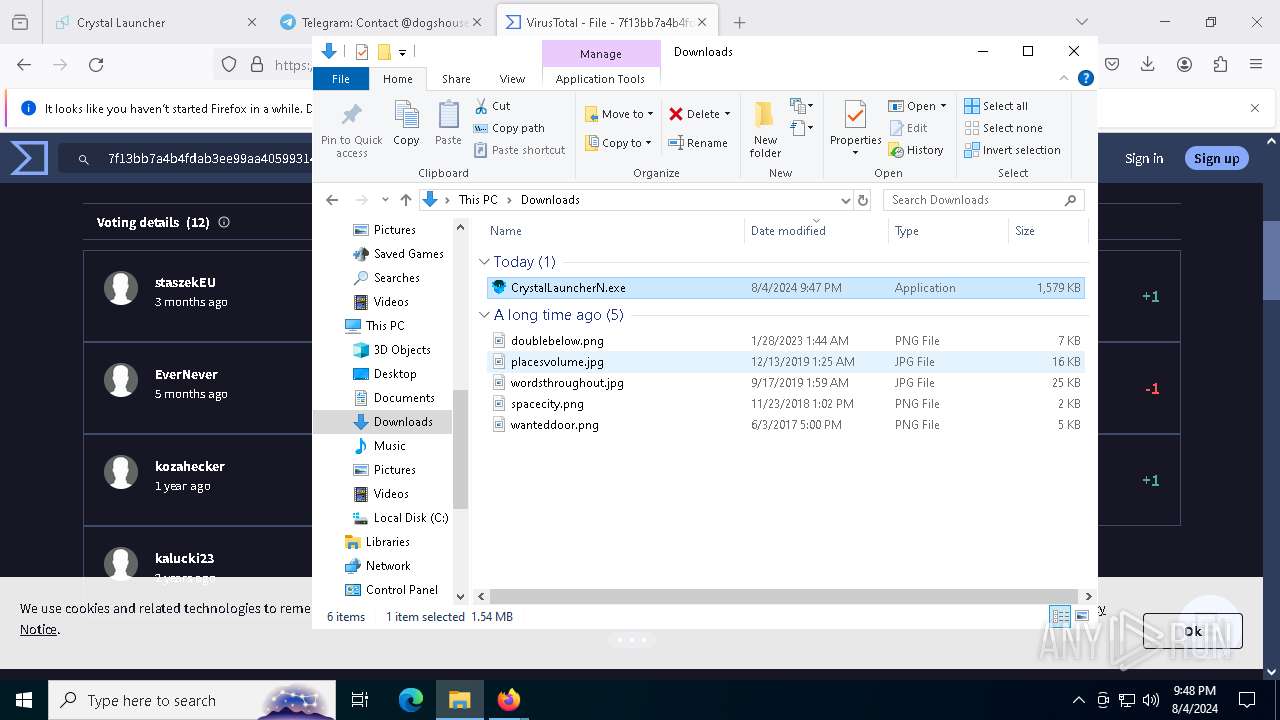
Task: Open the File ribbon tab
Action: coord(341,79)
